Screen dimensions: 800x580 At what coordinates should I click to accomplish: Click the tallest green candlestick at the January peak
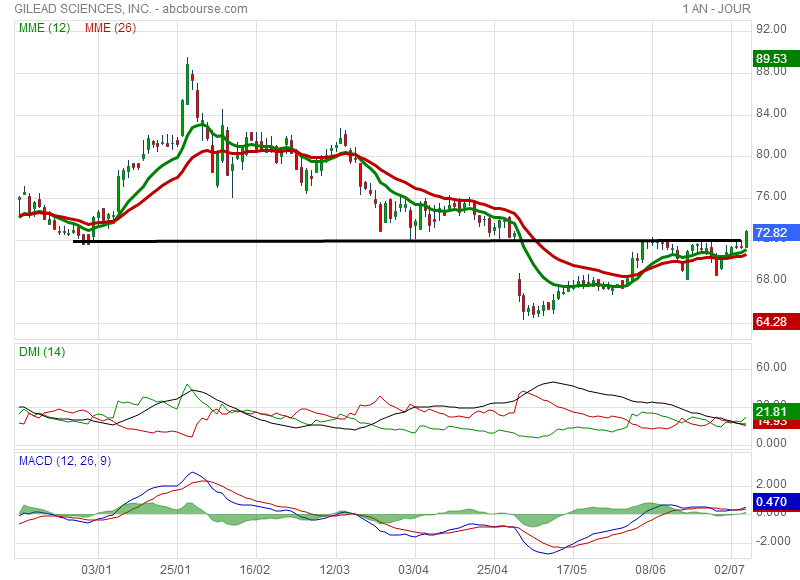point(187,82)
